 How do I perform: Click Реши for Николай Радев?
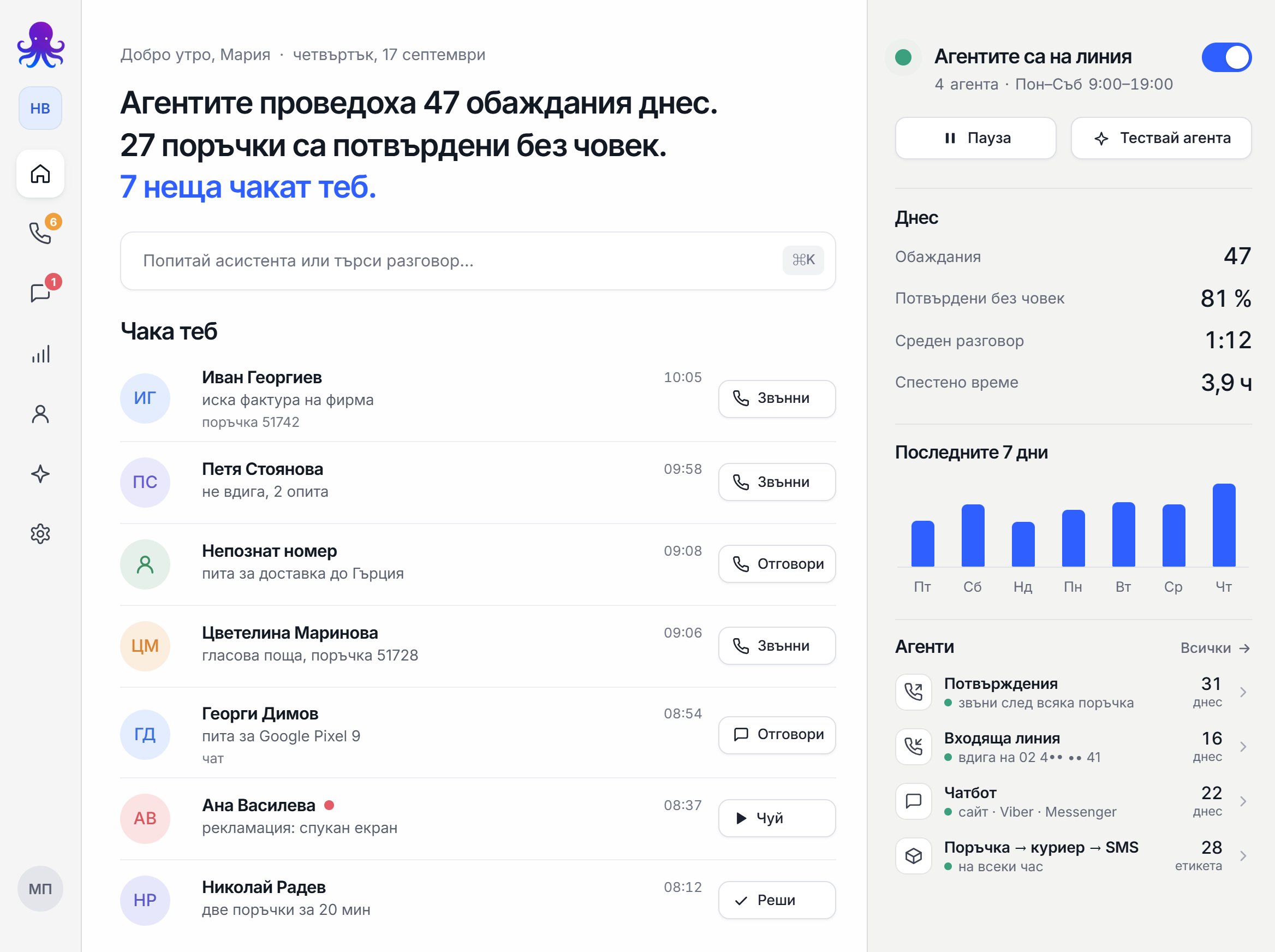pyautogui.click(x=777, y=900)
